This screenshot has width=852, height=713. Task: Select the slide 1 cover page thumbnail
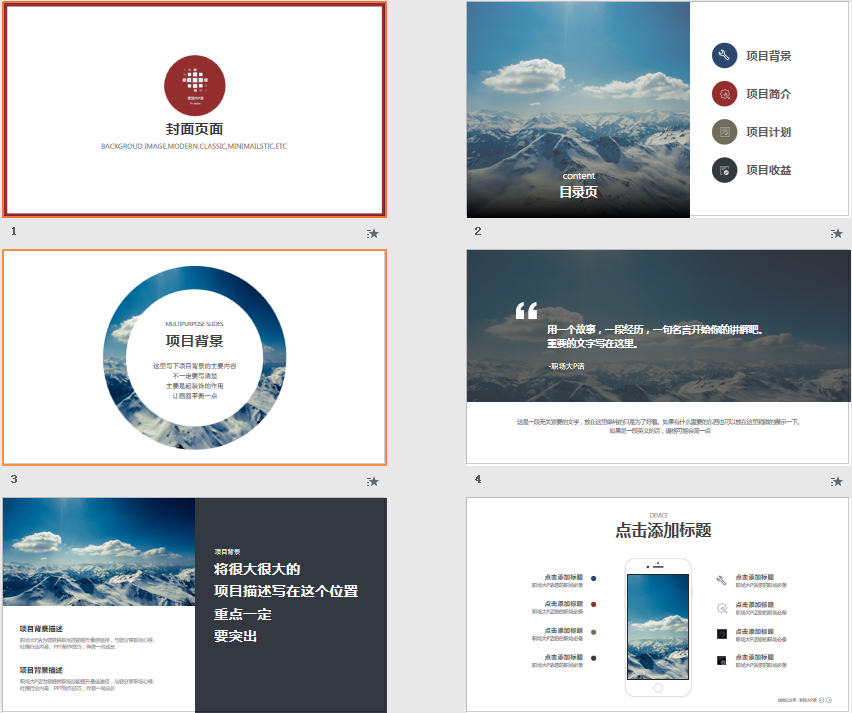point(195,110)
